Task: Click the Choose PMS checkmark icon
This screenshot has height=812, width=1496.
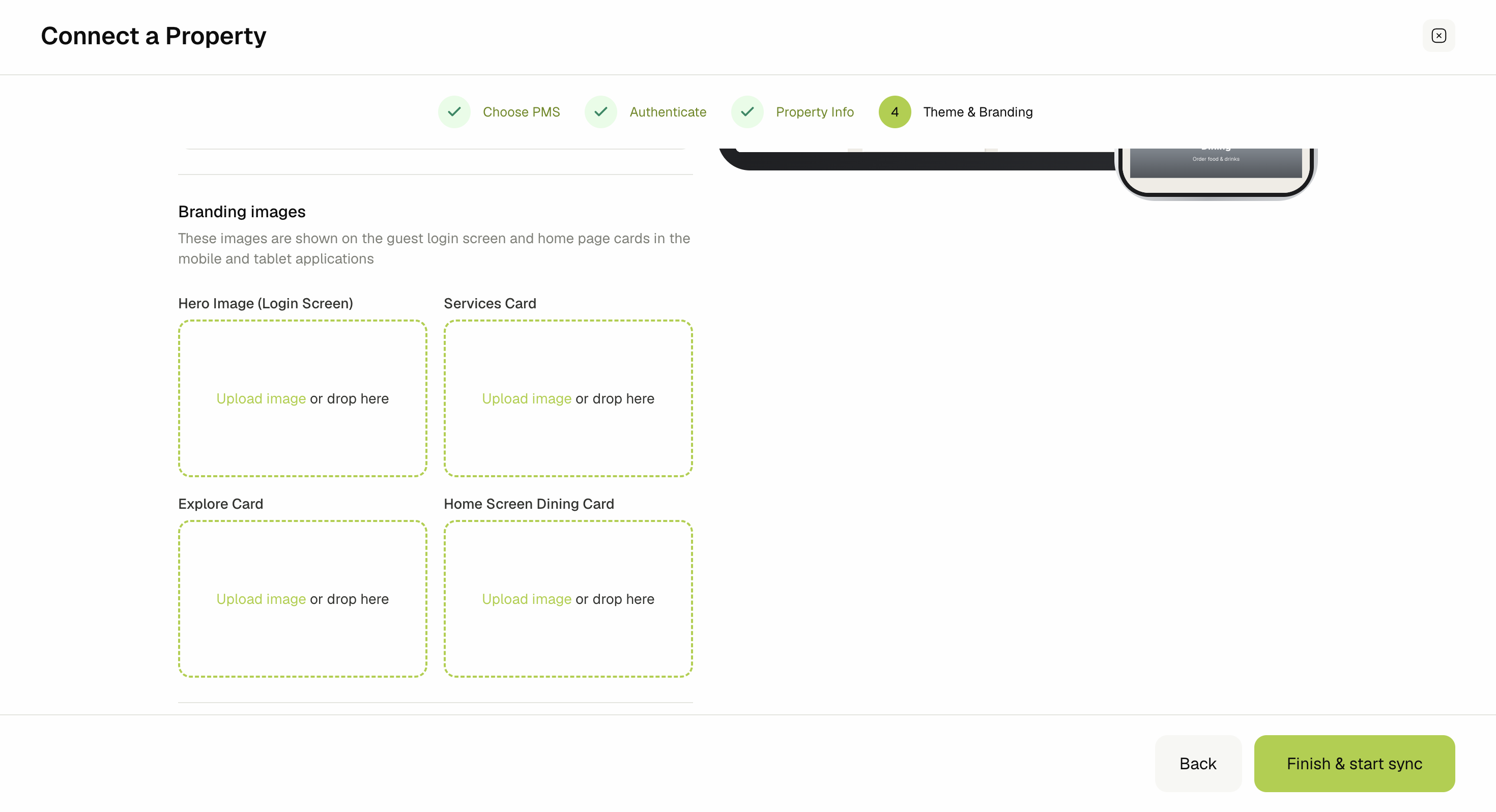Action: point(454,111)
